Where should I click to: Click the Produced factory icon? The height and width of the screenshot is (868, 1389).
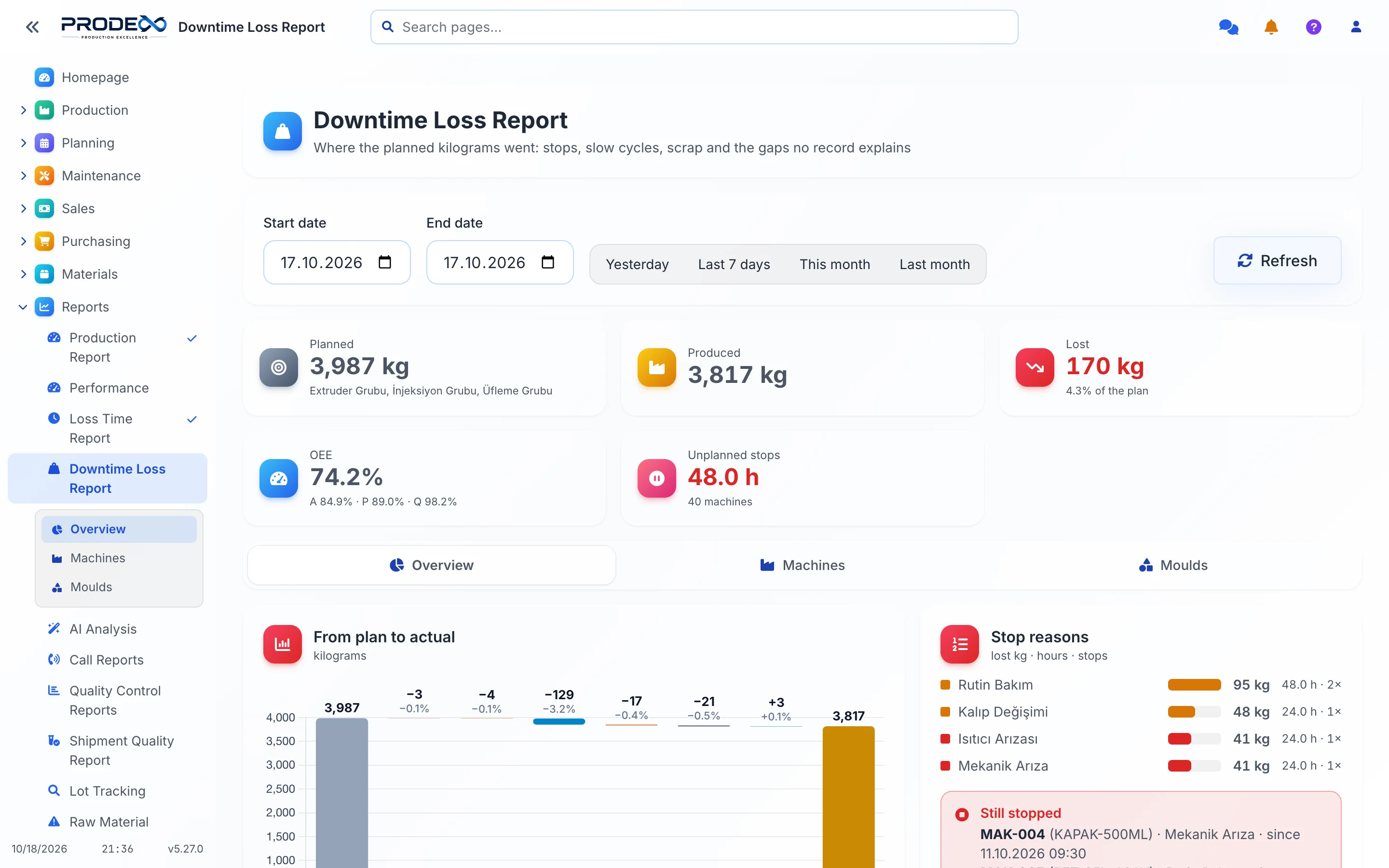coord(656,367)
